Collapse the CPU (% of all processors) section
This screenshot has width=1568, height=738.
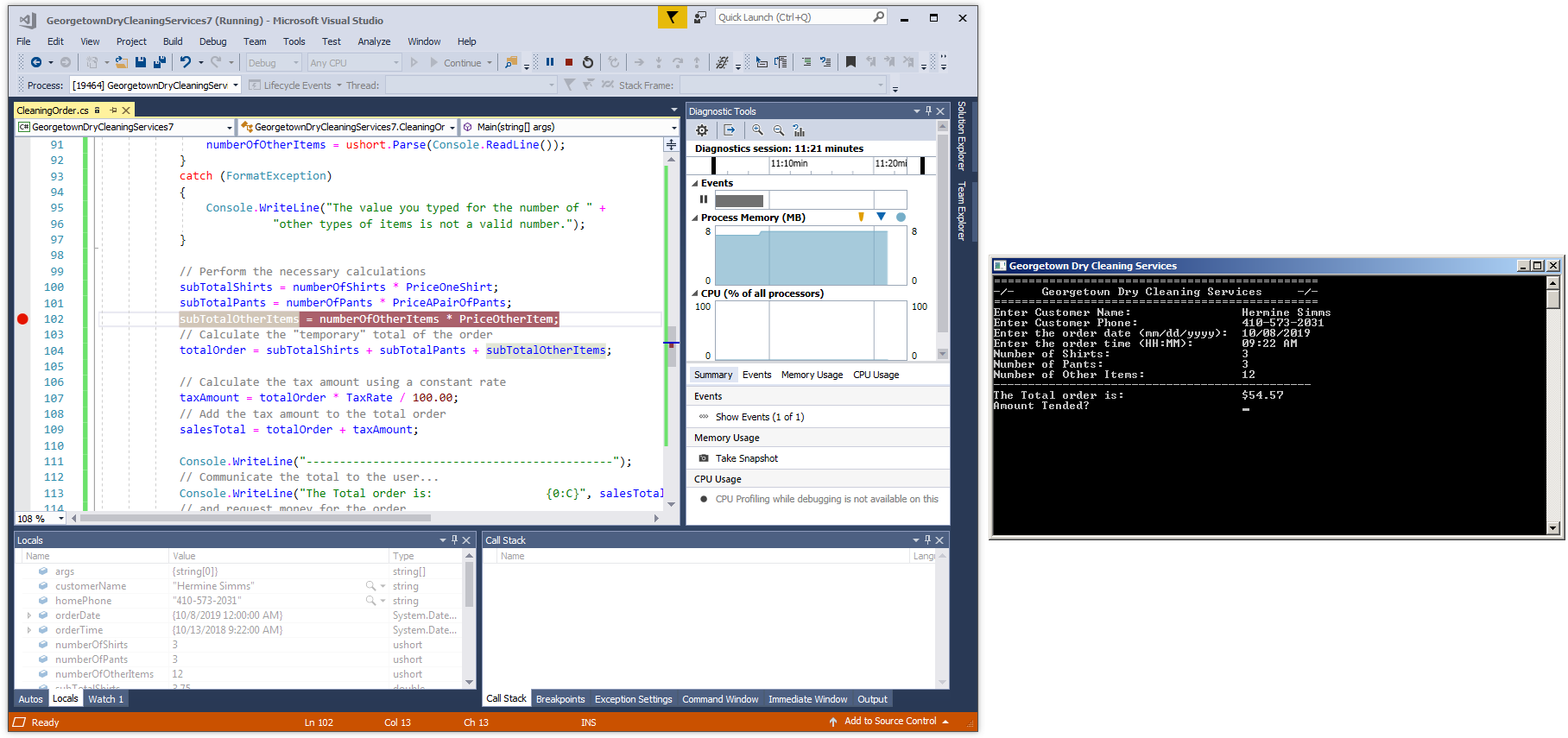click(695, 293)
